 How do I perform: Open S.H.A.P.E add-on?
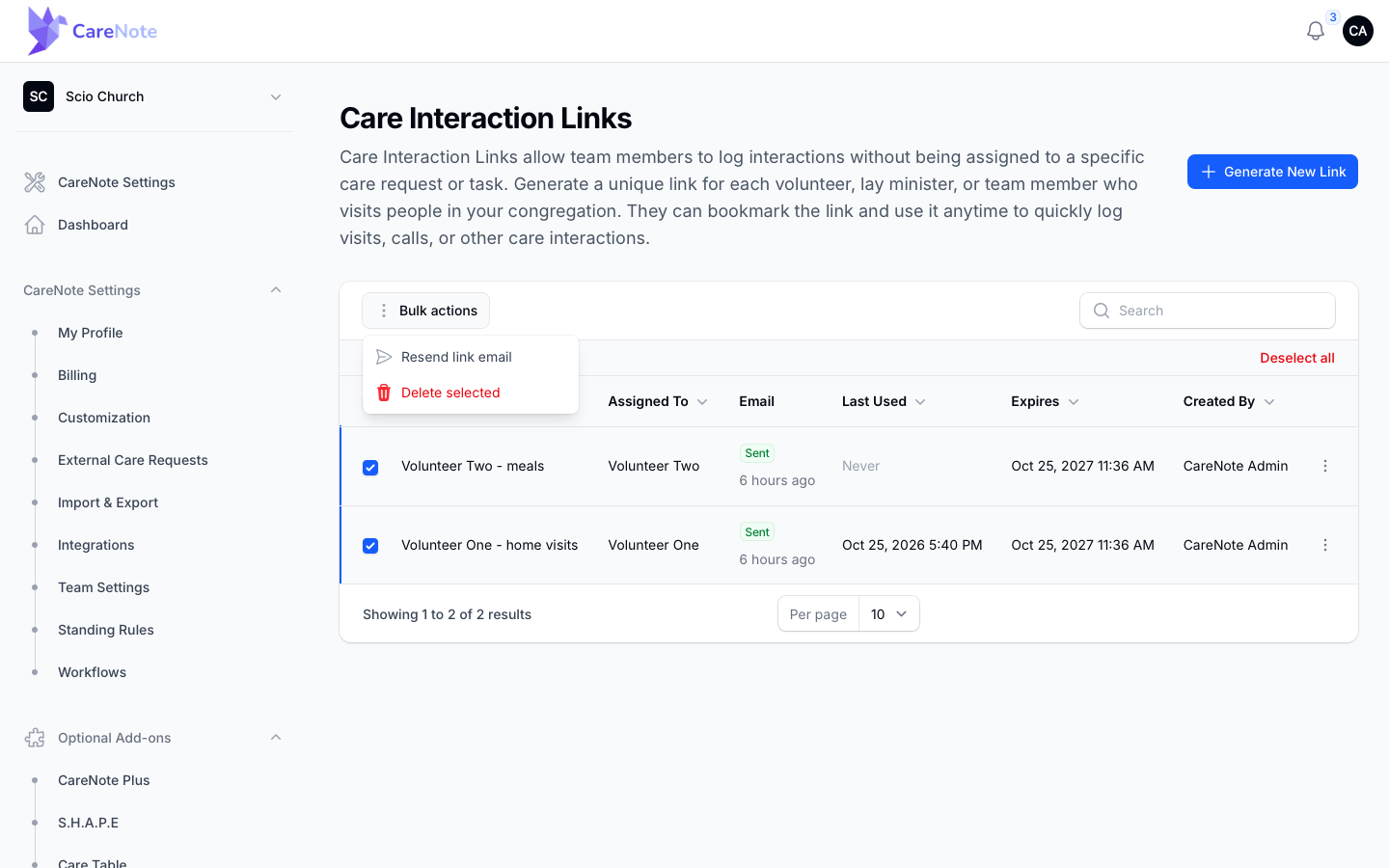point(89,823)
